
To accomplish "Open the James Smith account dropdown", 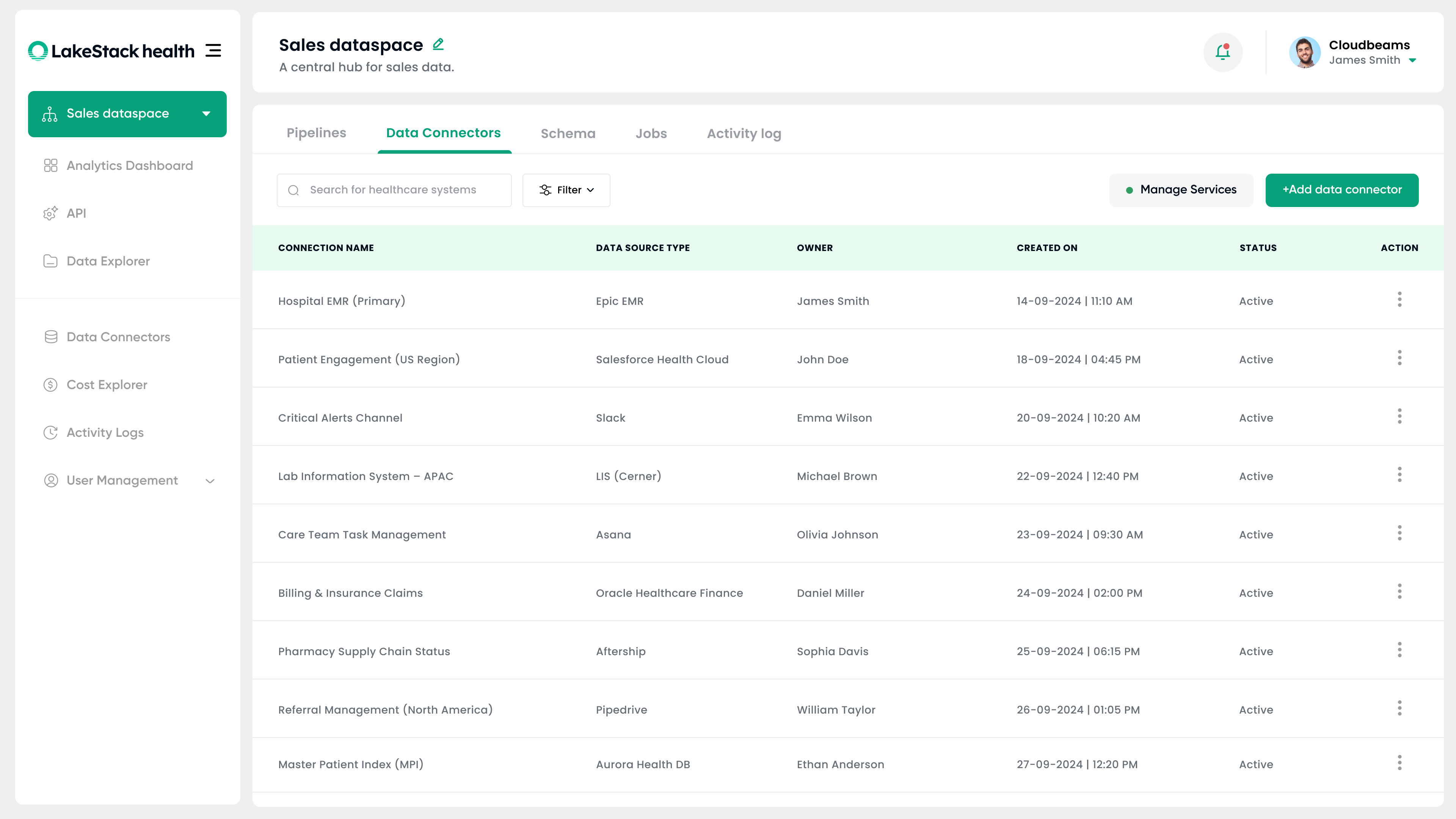I will coord(1412,61).
